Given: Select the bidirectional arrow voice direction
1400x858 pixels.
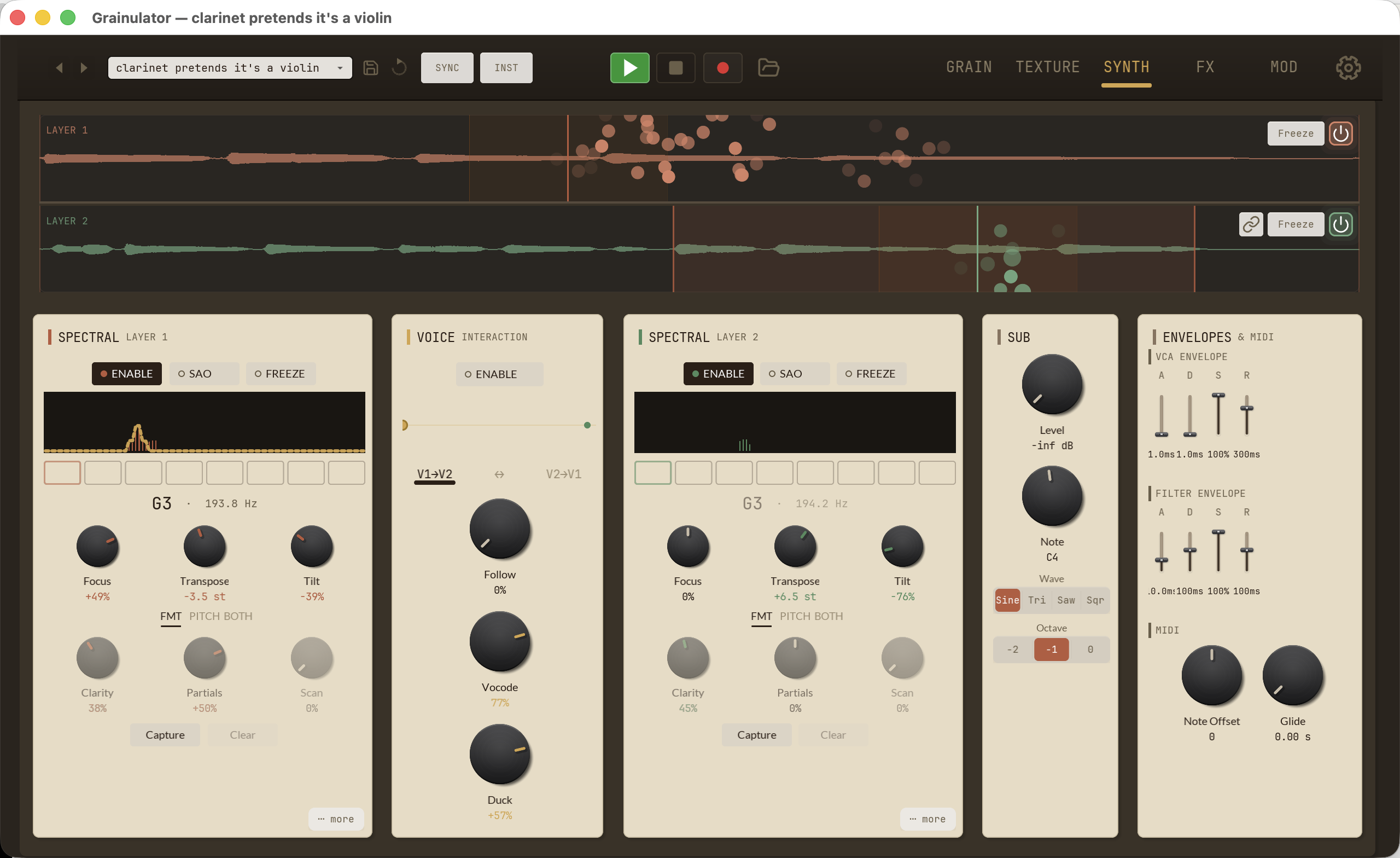Looking at the screenshot, I should point(499,474).
